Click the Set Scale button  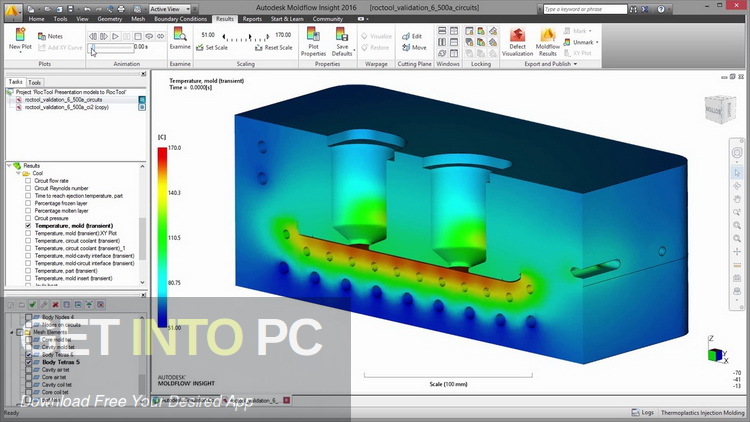point(212,47)
